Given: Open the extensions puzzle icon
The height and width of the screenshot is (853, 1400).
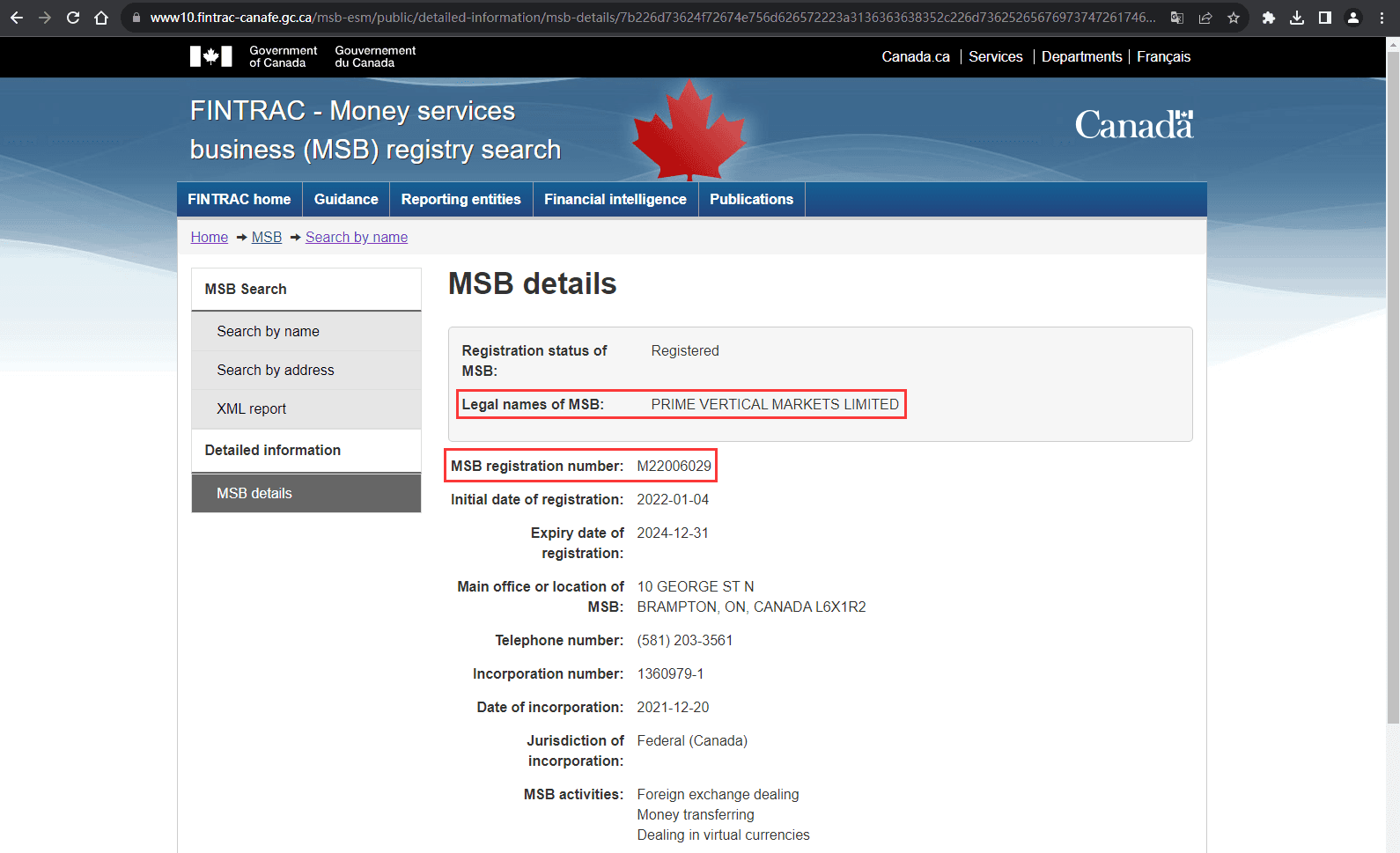Looking at the screenshot, I should [1269, 18].
